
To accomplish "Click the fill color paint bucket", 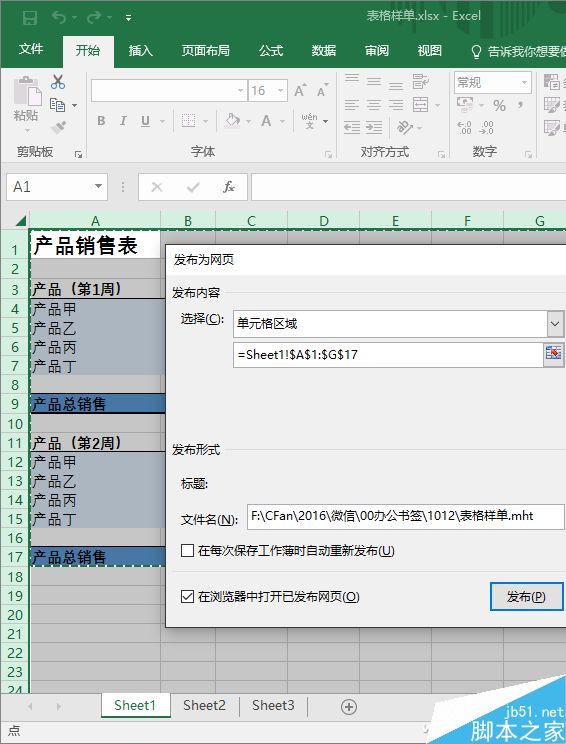I will point(232,121).
